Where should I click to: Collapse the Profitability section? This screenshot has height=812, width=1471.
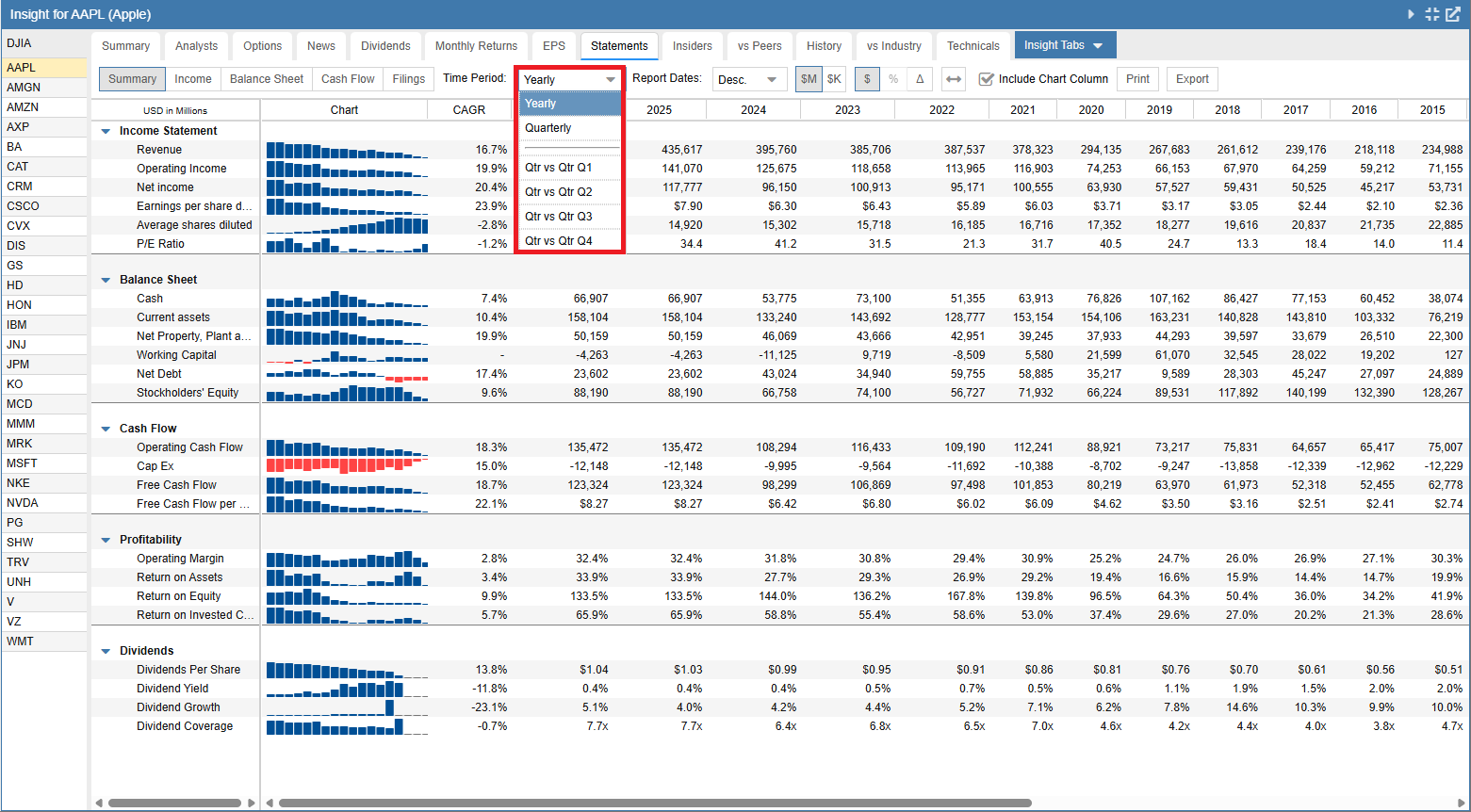tap(106, 540)
